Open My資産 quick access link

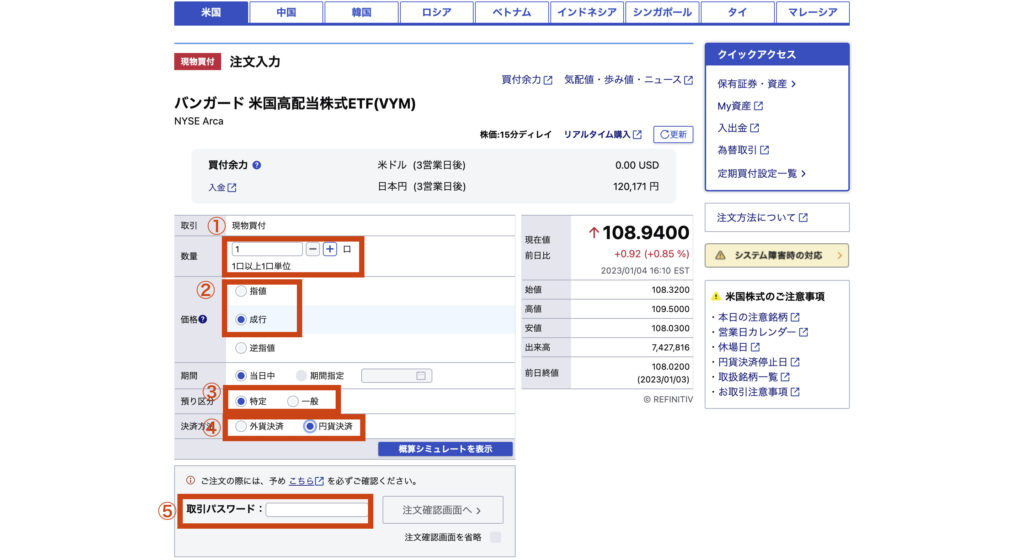(x=740, y=106)
